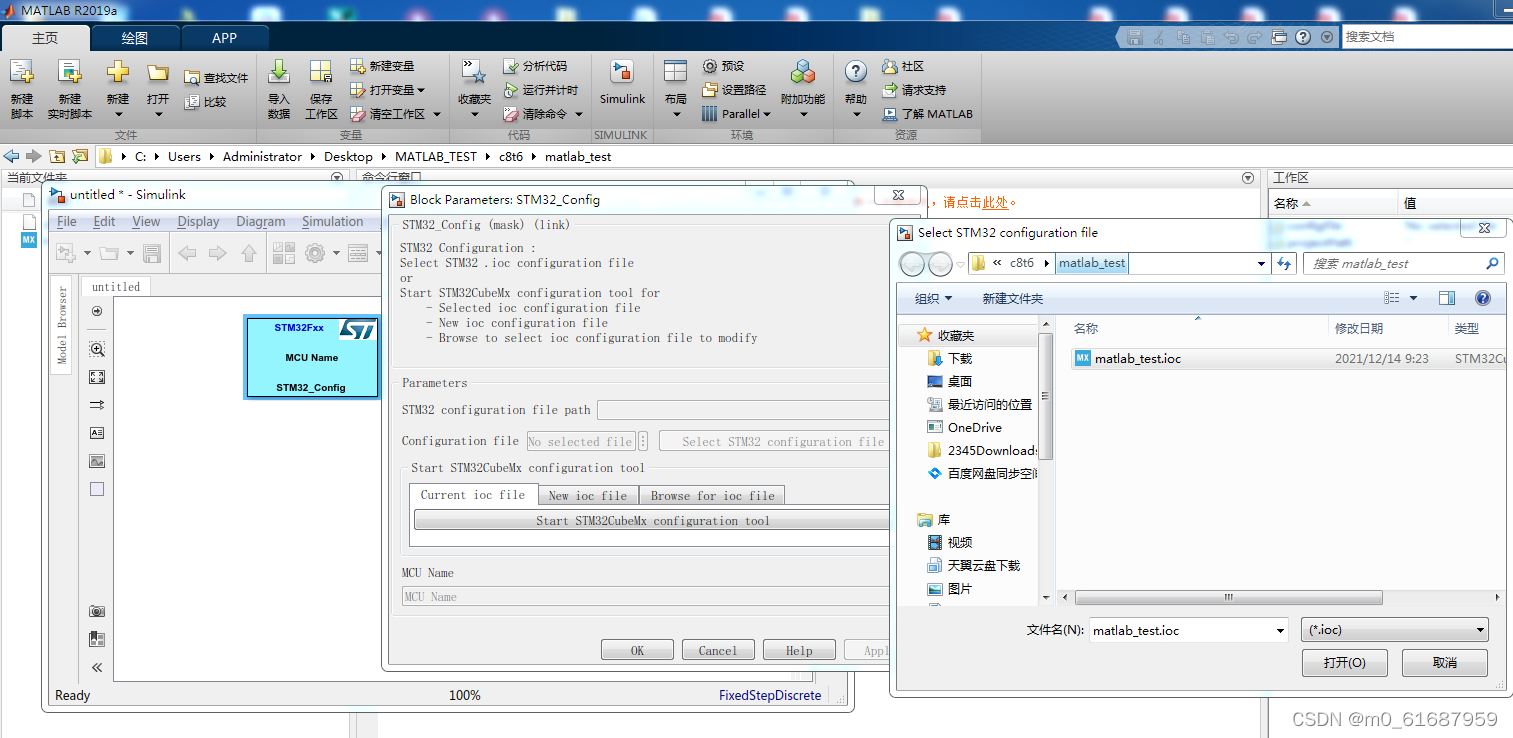The width and height of the screenshot is (1513, 738).
Task: Click the screenshot camera icon in the Simulink sidebar
Action: click(96, 611)
